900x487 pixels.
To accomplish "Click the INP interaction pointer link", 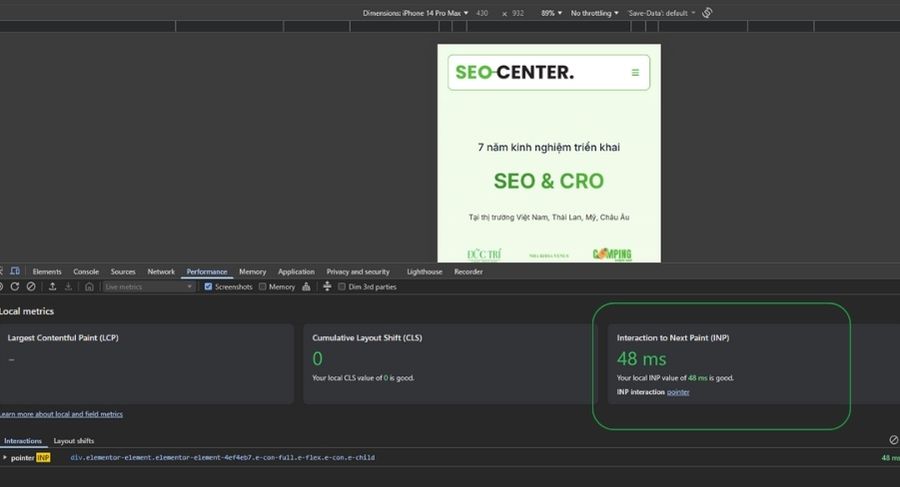I will 678,392.
